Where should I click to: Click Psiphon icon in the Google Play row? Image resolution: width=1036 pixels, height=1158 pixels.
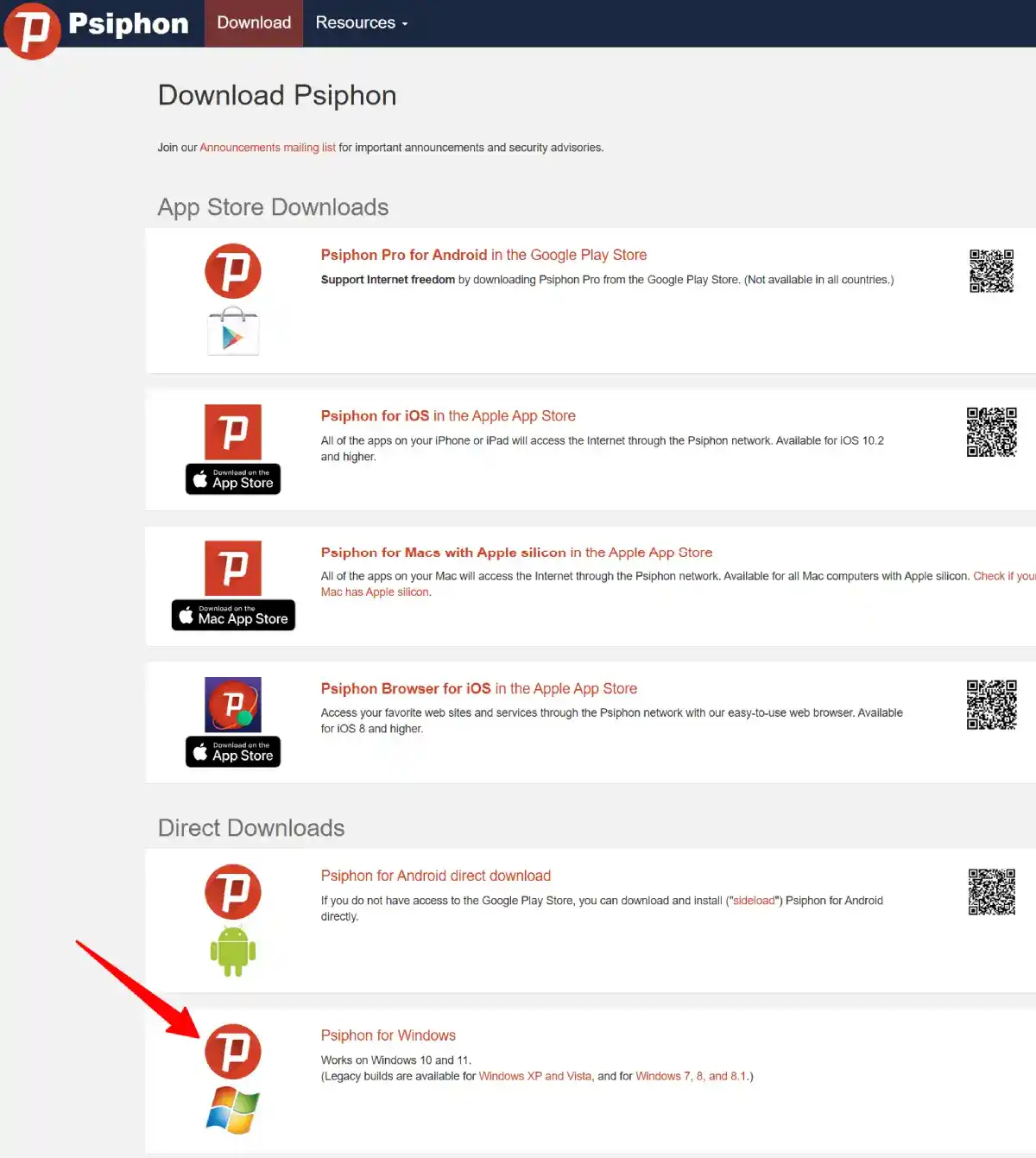233,271
